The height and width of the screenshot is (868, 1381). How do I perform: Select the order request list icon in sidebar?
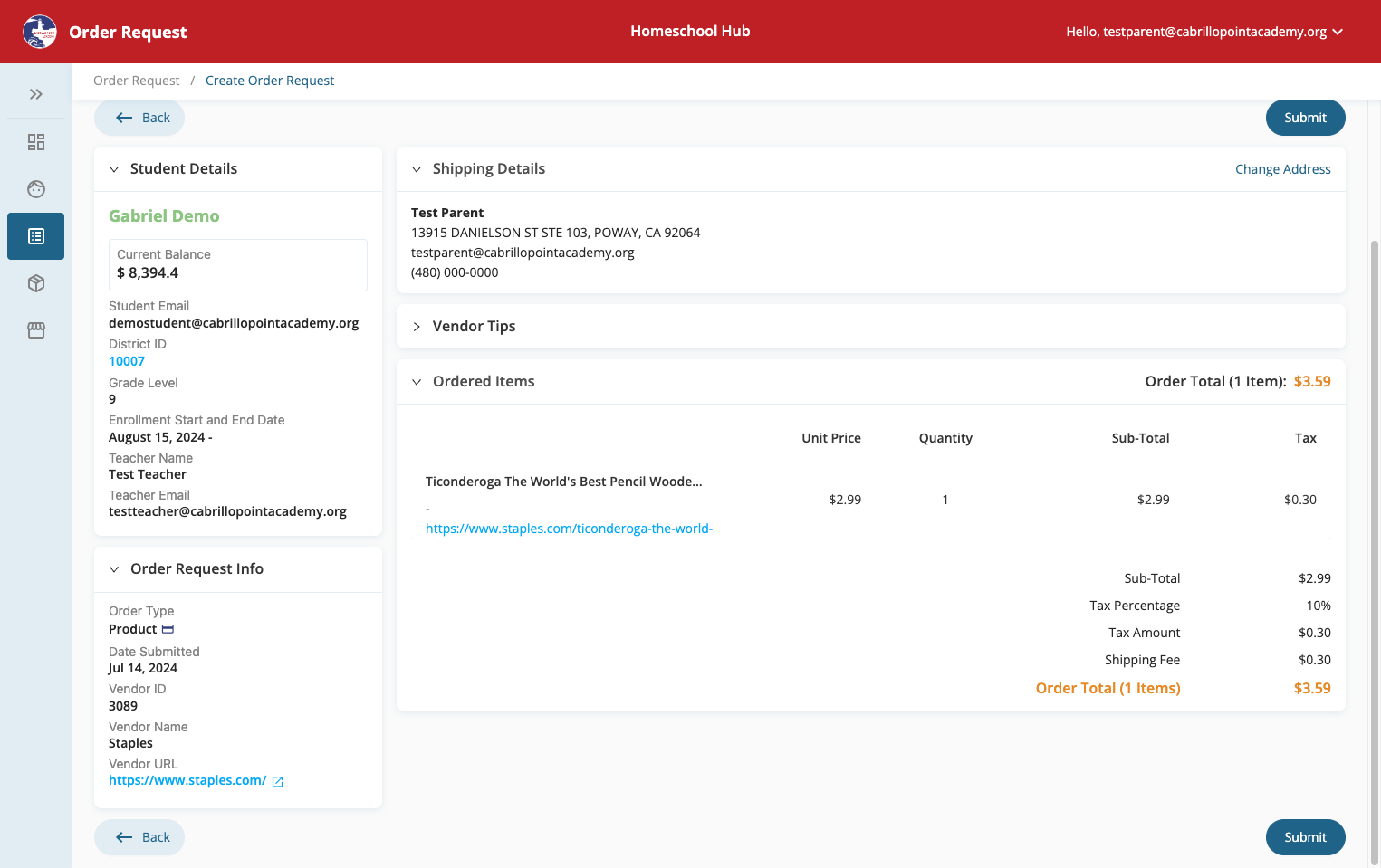point(36,236)
